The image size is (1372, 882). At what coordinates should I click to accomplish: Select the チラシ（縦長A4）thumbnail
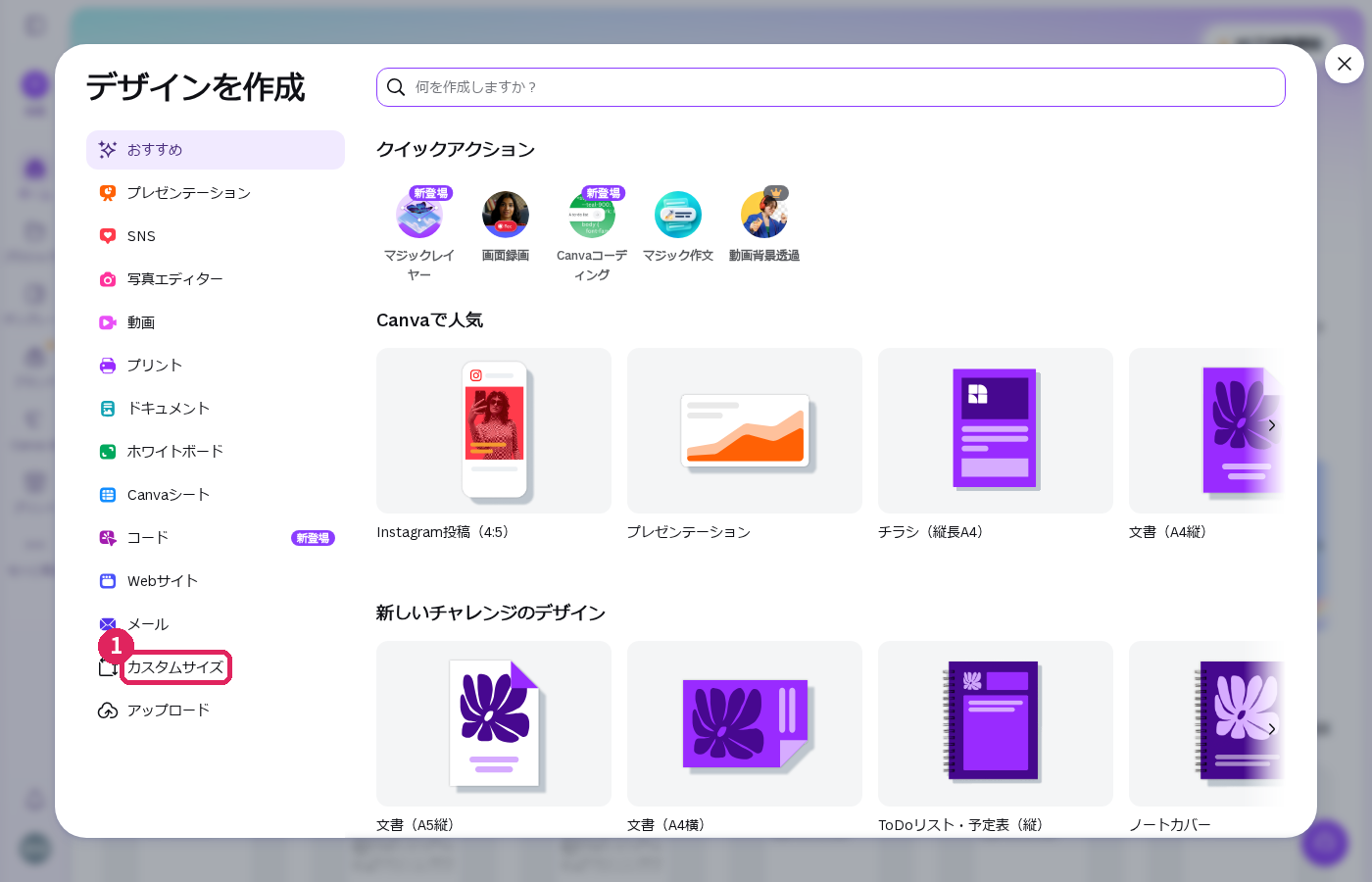click(x=996, y=430)
